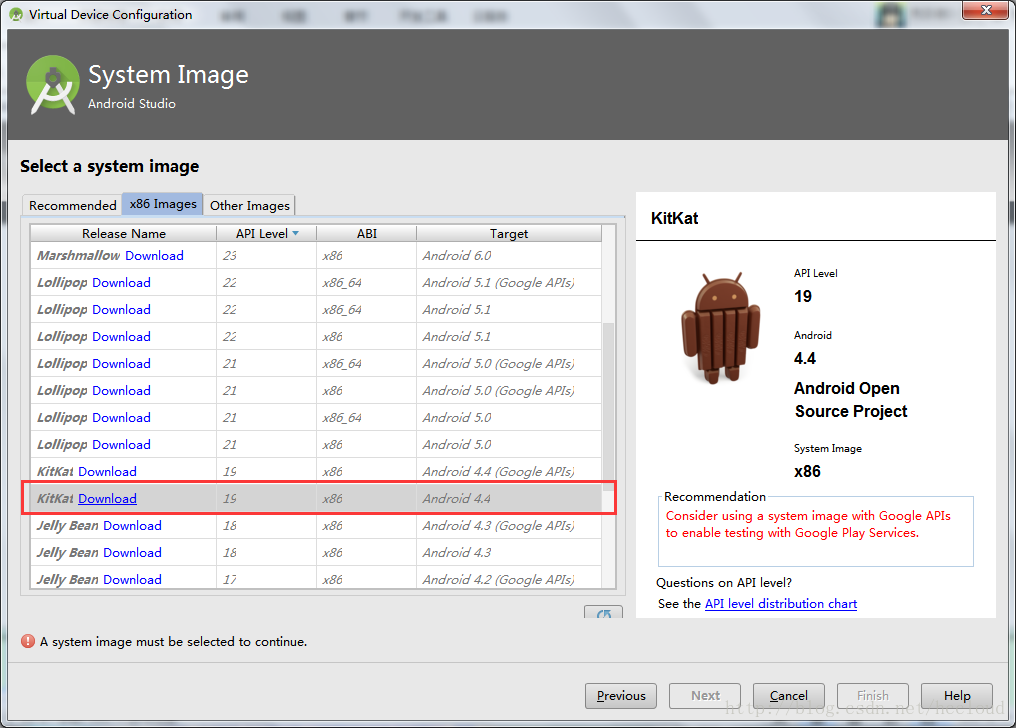The height and width of the screenshot is (728, 1016).
Task: Click the ABI column header
Action: click(x=367, y=233)
